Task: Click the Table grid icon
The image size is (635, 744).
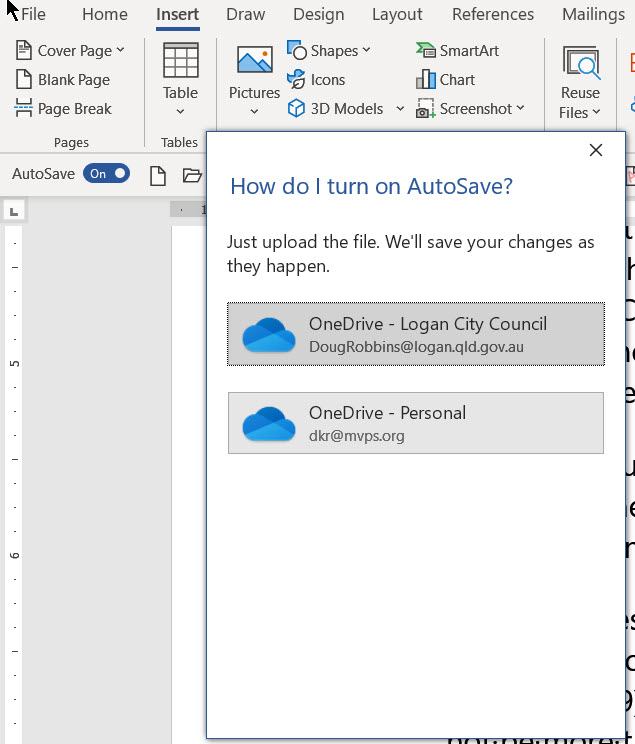Action: coord(180,60)
